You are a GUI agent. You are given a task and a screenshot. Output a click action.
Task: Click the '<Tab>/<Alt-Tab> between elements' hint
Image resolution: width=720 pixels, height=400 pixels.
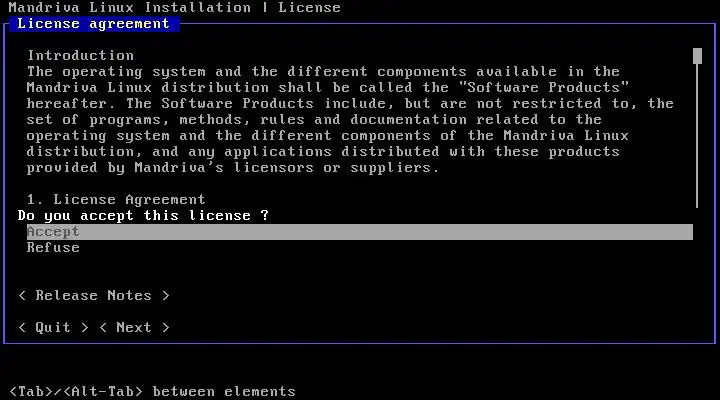152,392
